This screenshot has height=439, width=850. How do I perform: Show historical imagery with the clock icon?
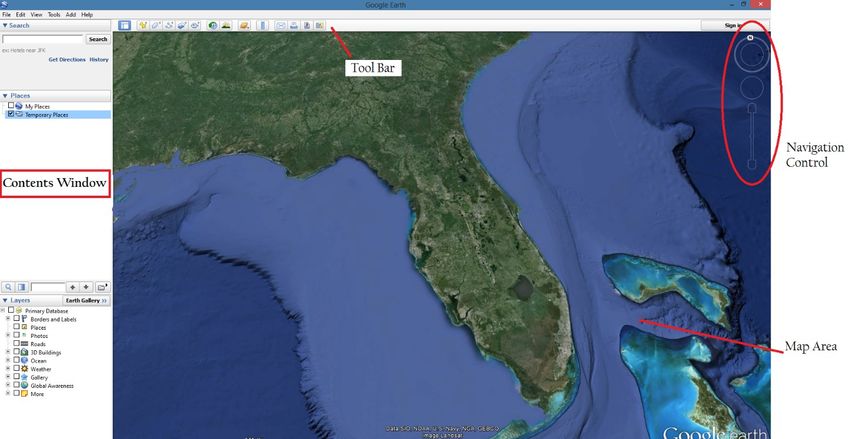click(x=213, y=25)
